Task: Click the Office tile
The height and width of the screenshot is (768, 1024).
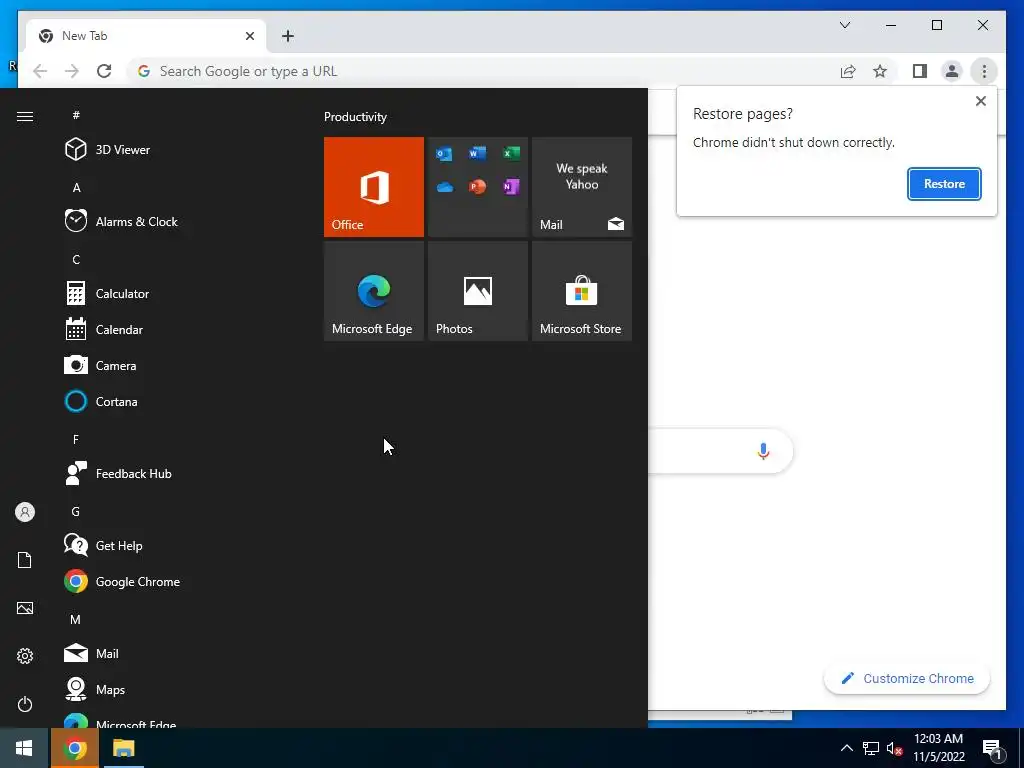Action: (374, 187)
